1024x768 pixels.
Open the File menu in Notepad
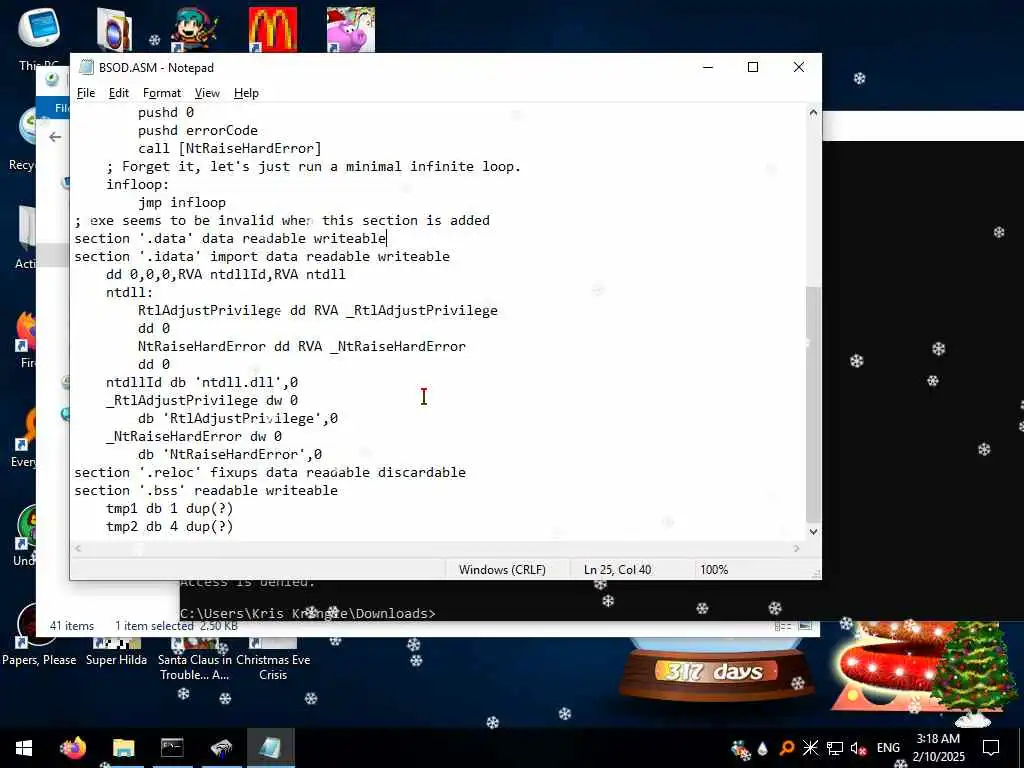tap(86, 93)
